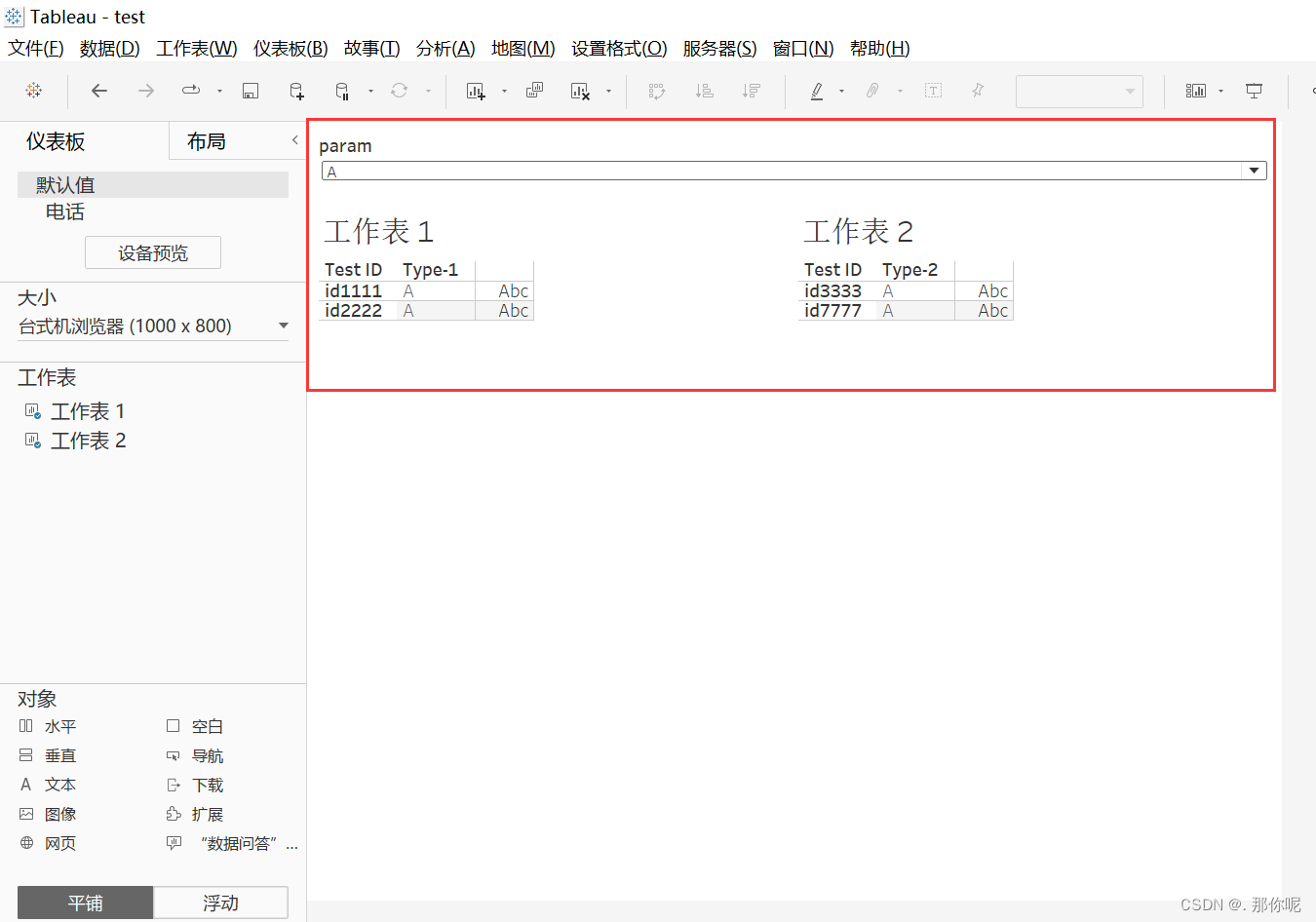Open the 窗口(N) menu
1316x922 pixels.
pos(803,49)
